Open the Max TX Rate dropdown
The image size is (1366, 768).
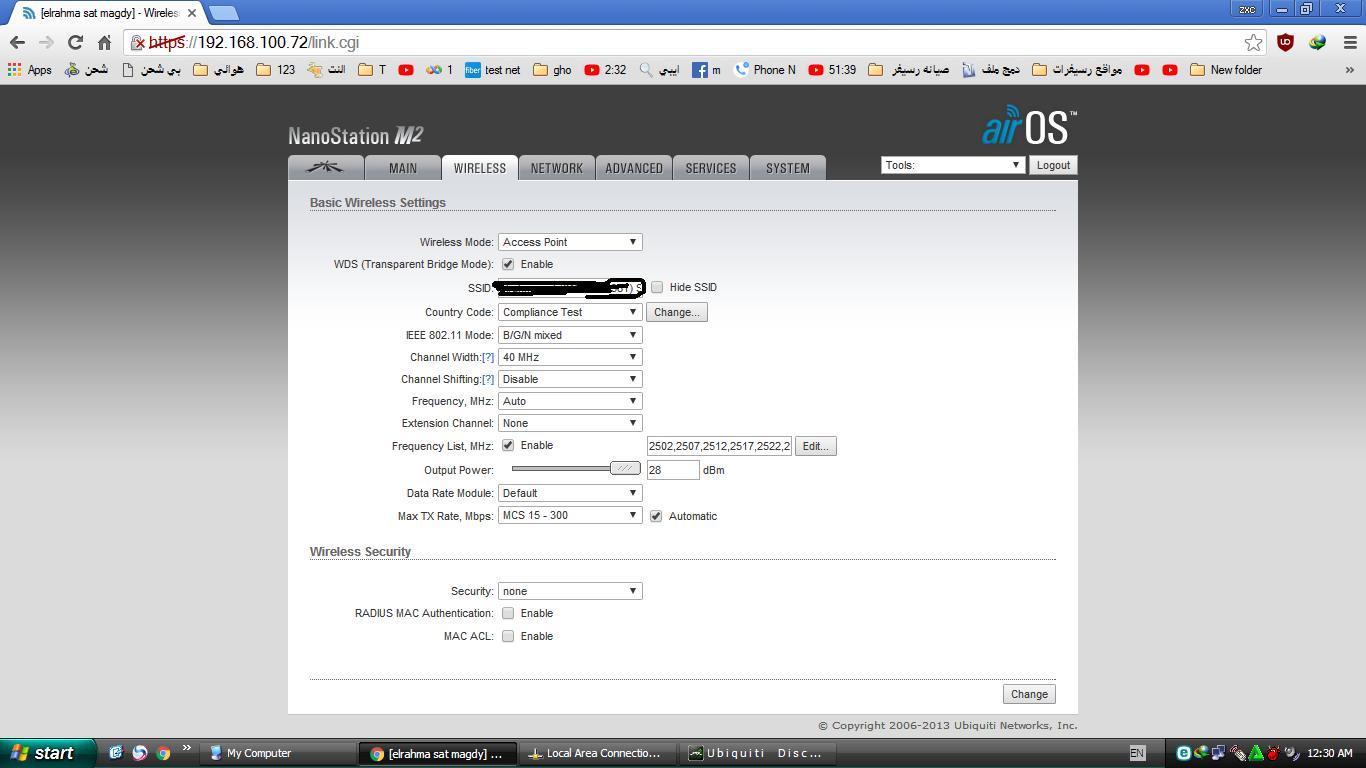point(570,515)
